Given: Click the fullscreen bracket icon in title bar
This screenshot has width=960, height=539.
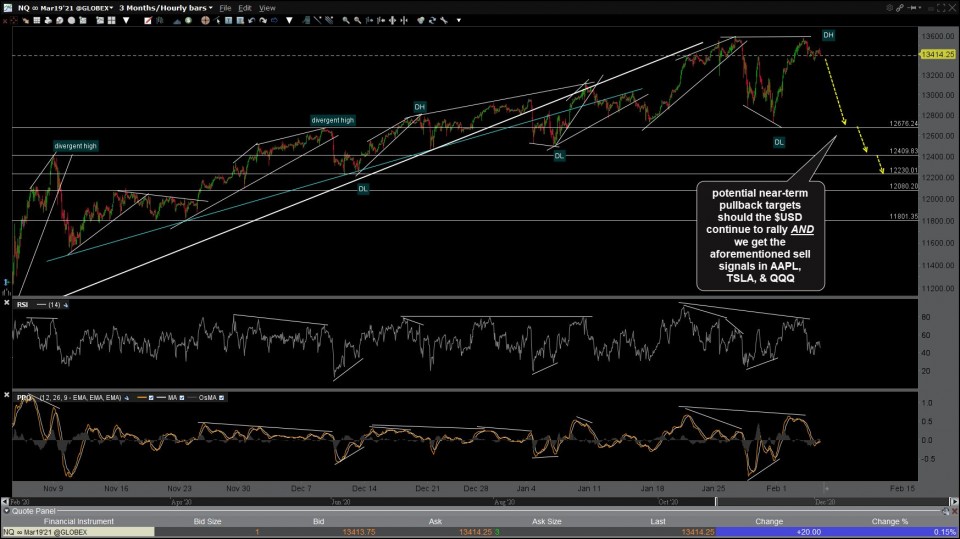Looking at the screenshot, I should coord(942,8).
